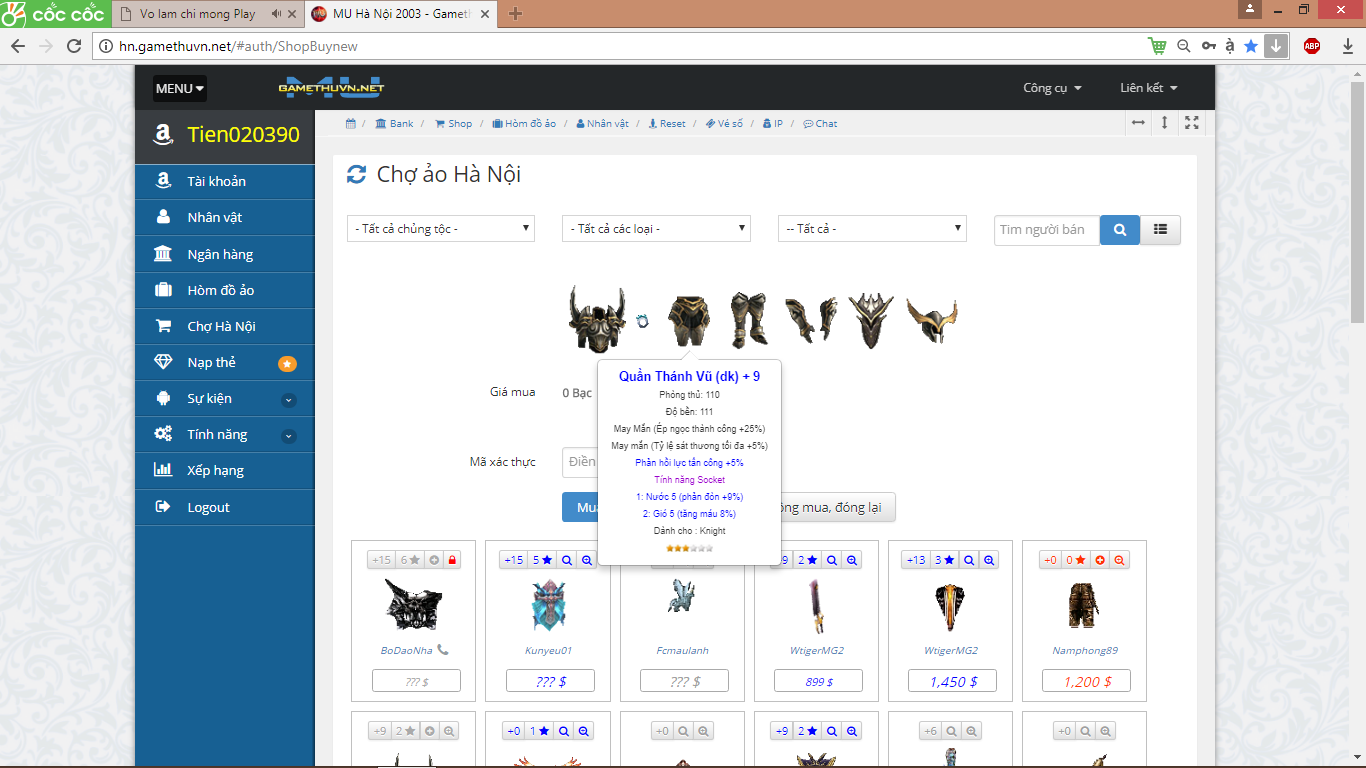Click the blue search button
The height and width of the screenshot is (768, 1366).
coord(1120,230)
